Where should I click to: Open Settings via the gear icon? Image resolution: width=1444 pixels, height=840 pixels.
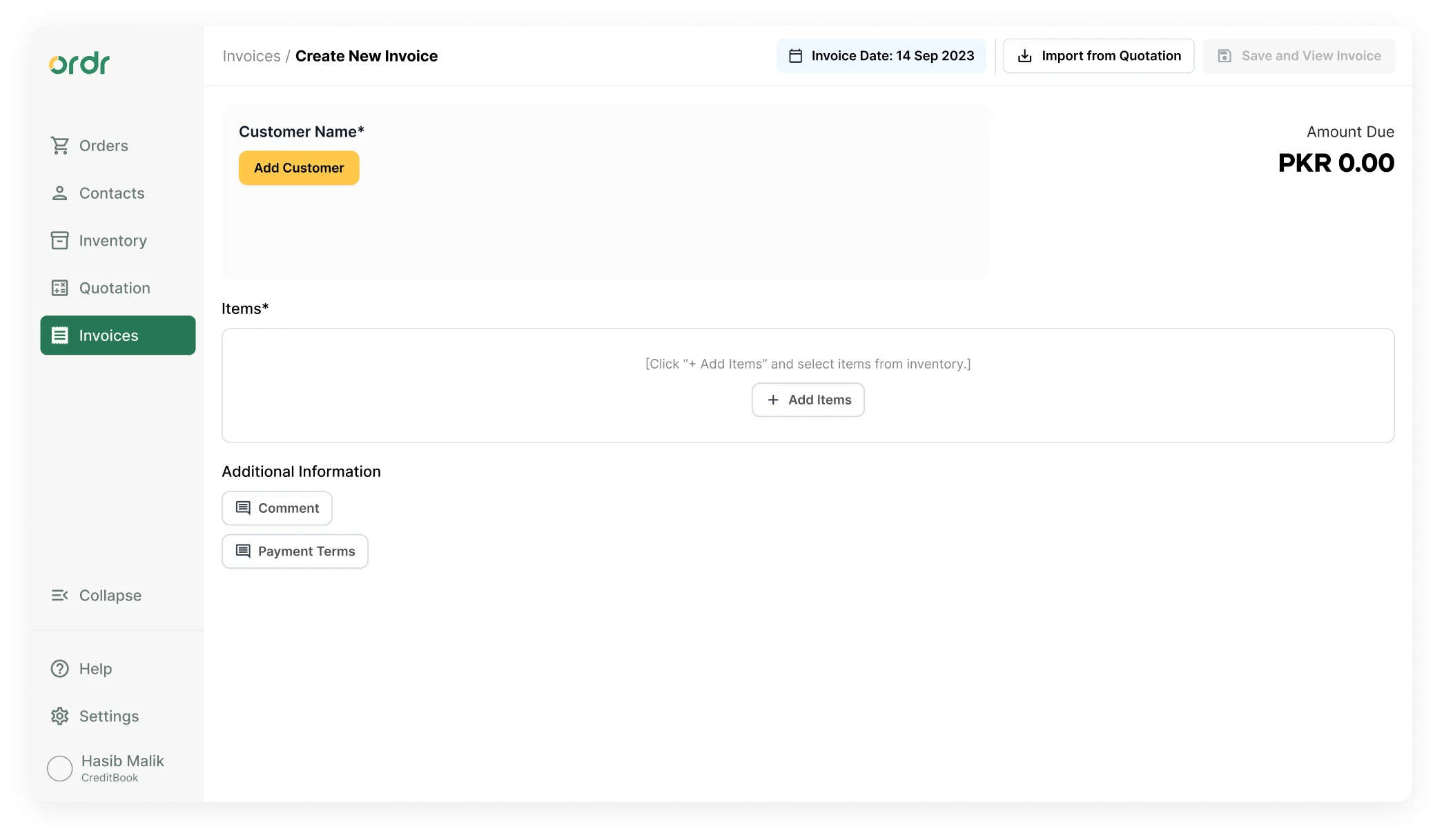(59, 716)
